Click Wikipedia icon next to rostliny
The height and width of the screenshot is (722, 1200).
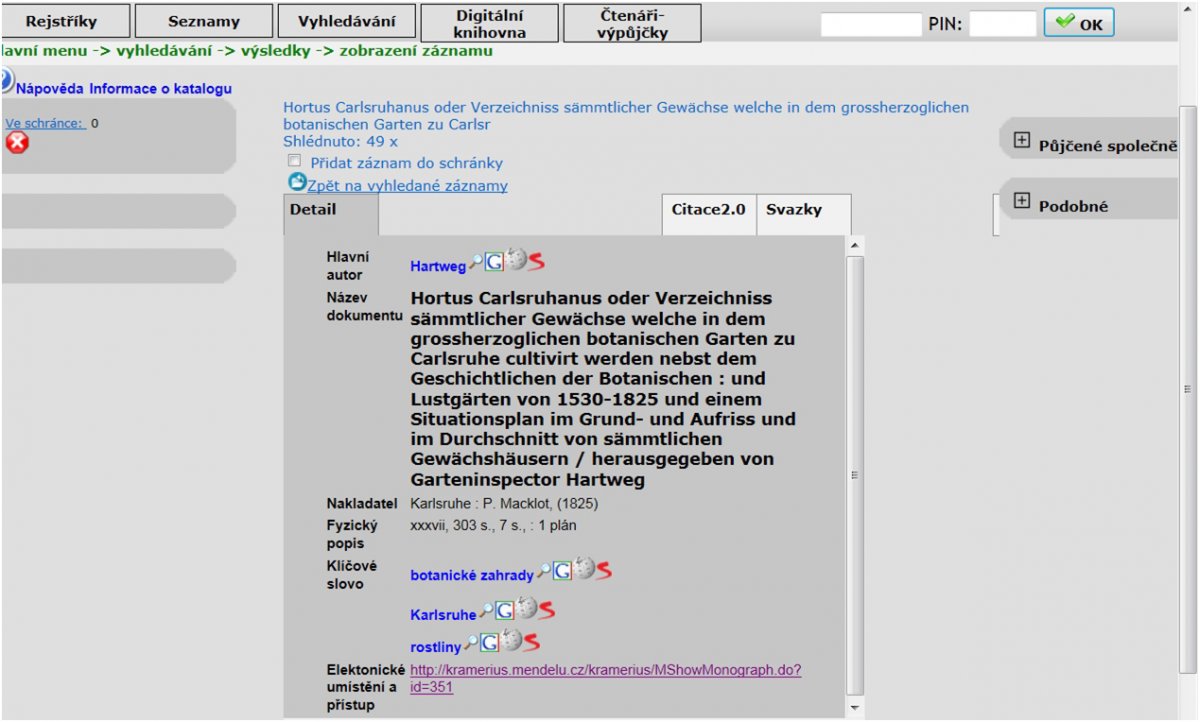[511, 641]
